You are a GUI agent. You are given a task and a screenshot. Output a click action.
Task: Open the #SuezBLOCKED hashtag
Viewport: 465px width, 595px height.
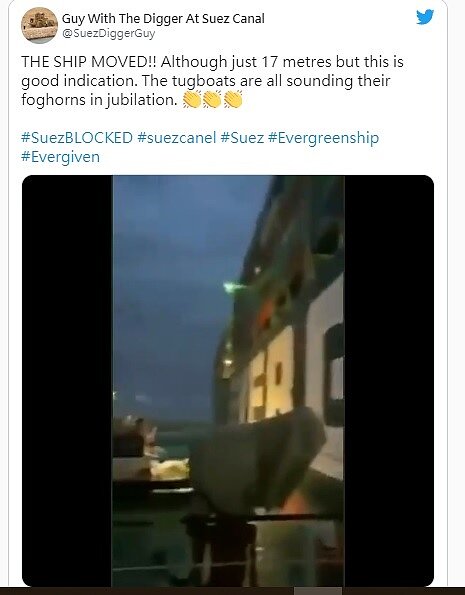pos(77,137)
